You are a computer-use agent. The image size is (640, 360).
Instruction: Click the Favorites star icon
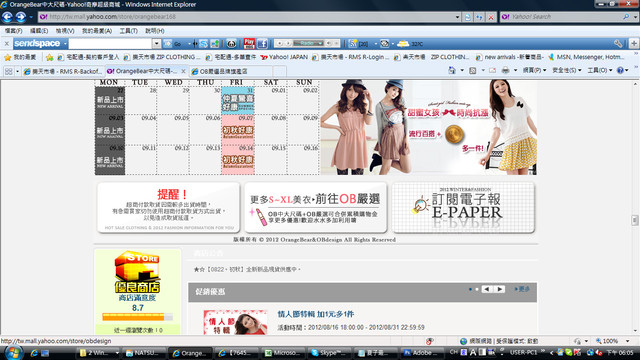point(7,57)
